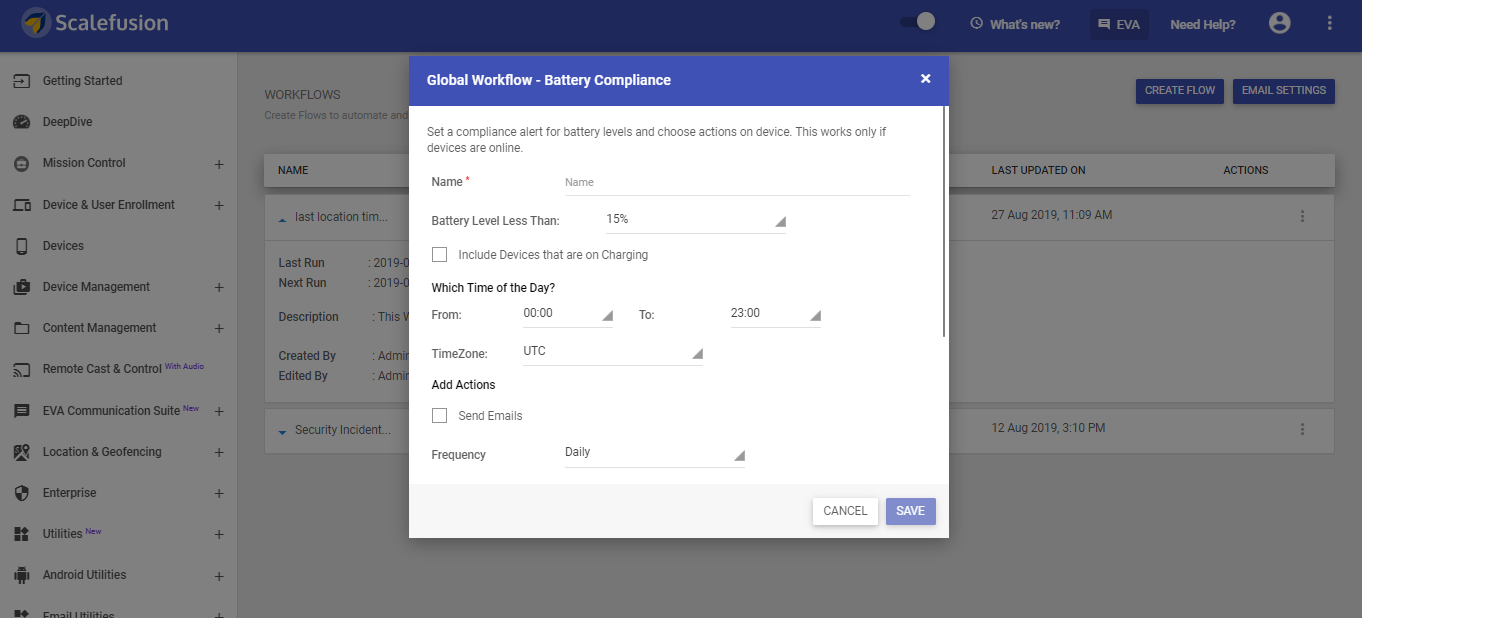Open the DeepDive gauge icon

pos(22,122)
